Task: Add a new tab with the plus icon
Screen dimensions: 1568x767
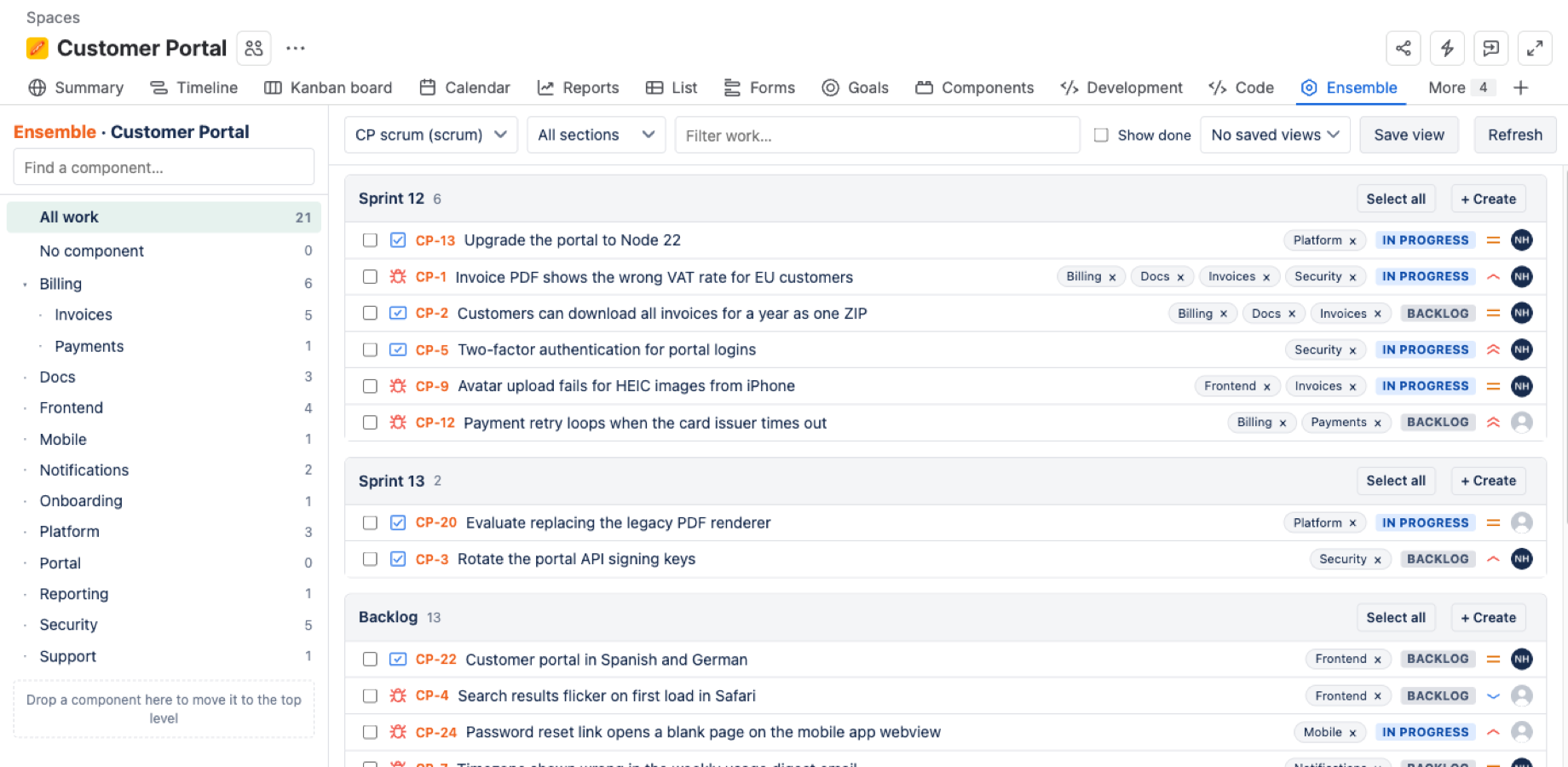Action: pos(1521,88)
